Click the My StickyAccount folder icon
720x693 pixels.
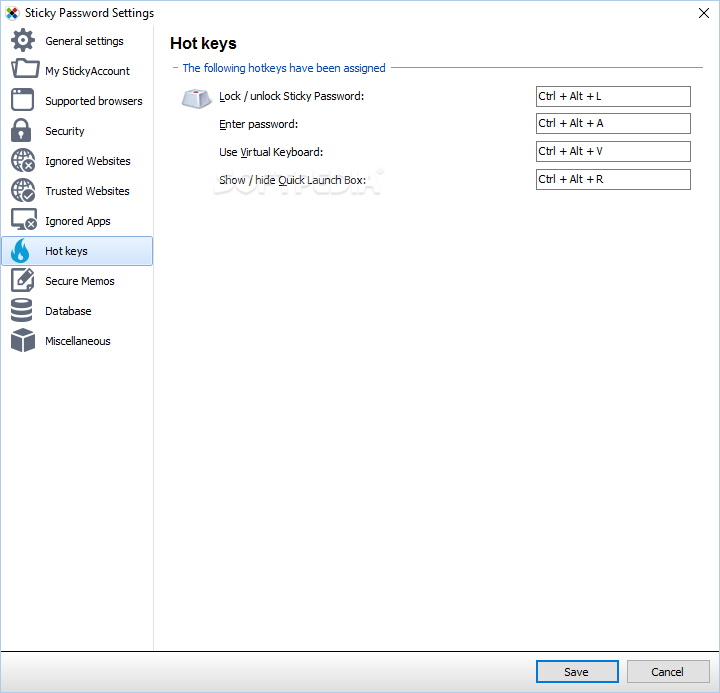(24, 69)
